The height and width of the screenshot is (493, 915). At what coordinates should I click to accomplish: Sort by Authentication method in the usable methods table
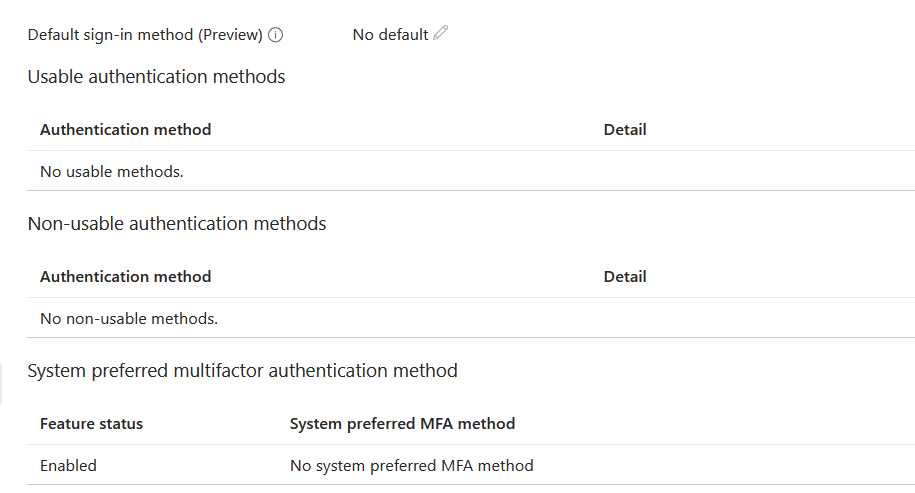click(x=125, y=130)
